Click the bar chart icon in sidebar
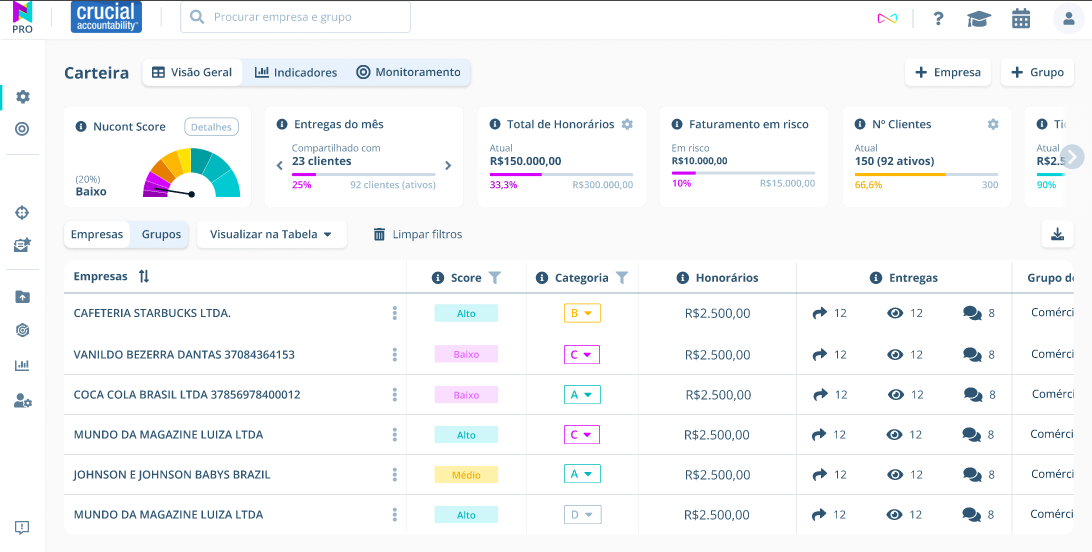Viewport: 1092px width, 552px height. tap(22, 365)
